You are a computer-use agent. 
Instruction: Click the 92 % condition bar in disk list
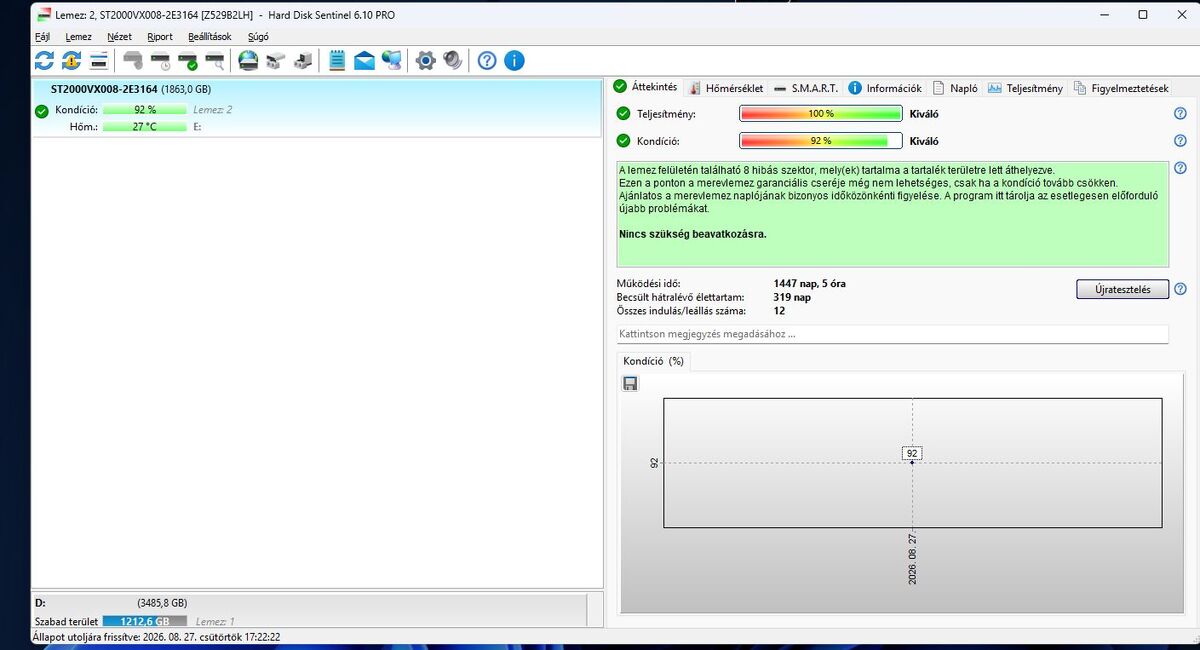(145, 110)
